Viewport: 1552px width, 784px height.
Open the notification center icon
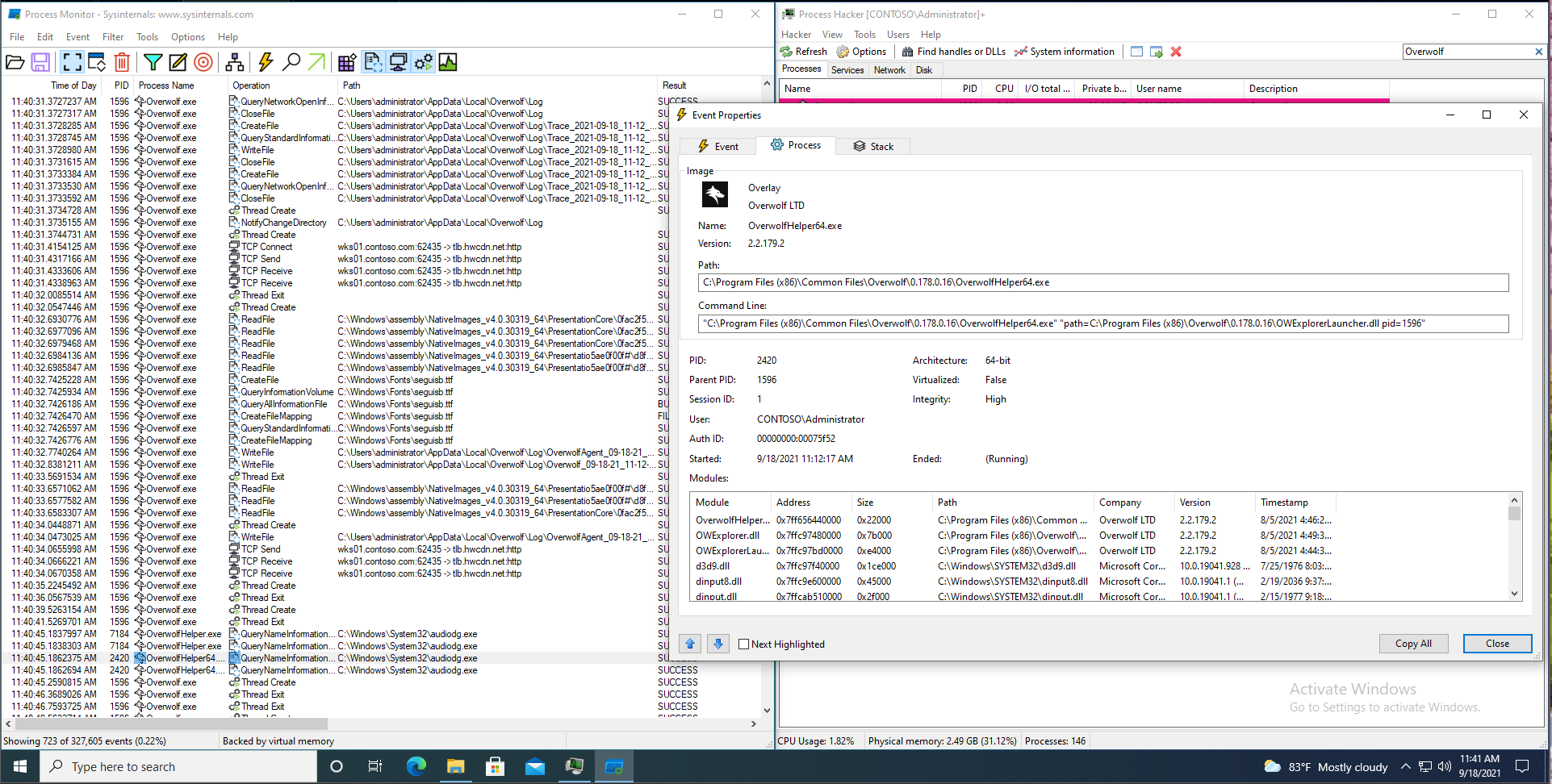(x=1522, y=766)
